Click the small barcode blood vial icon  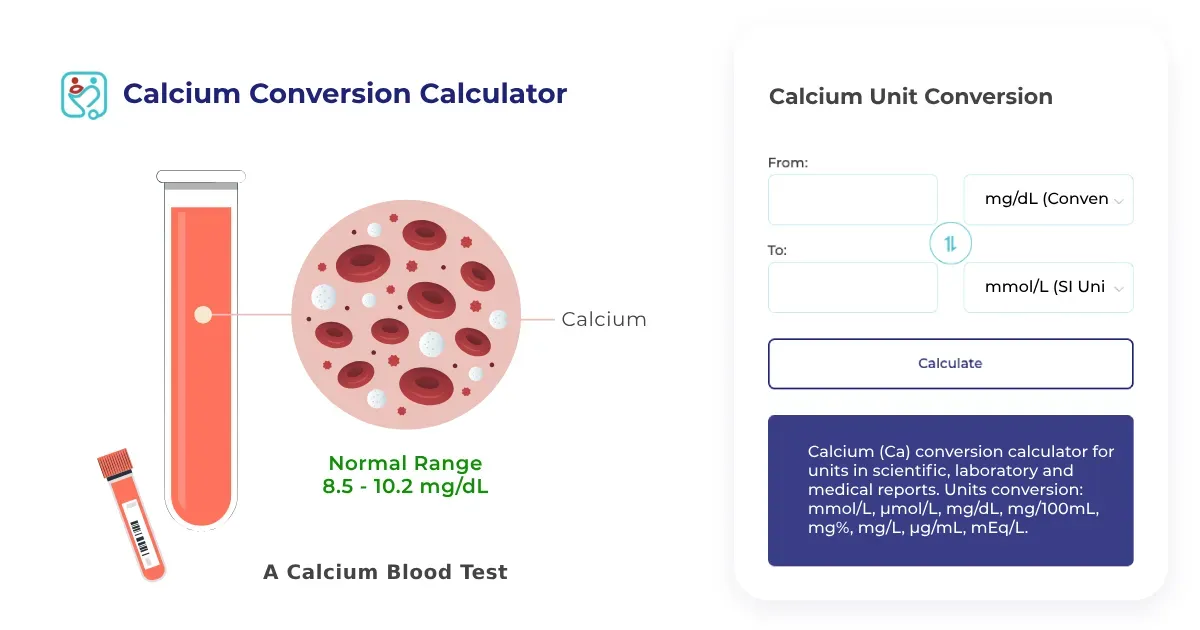(x=131, y=514)
